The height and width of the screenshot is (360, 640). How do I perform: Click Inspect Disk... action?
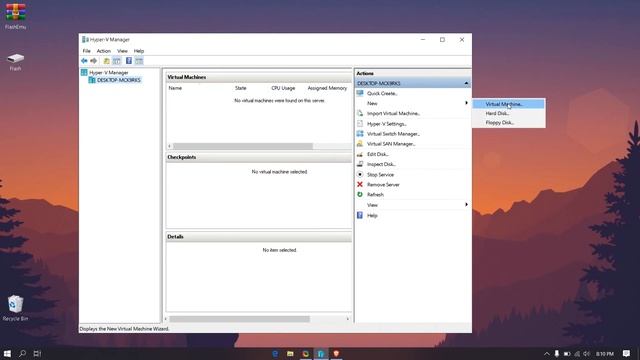point(381,164)
